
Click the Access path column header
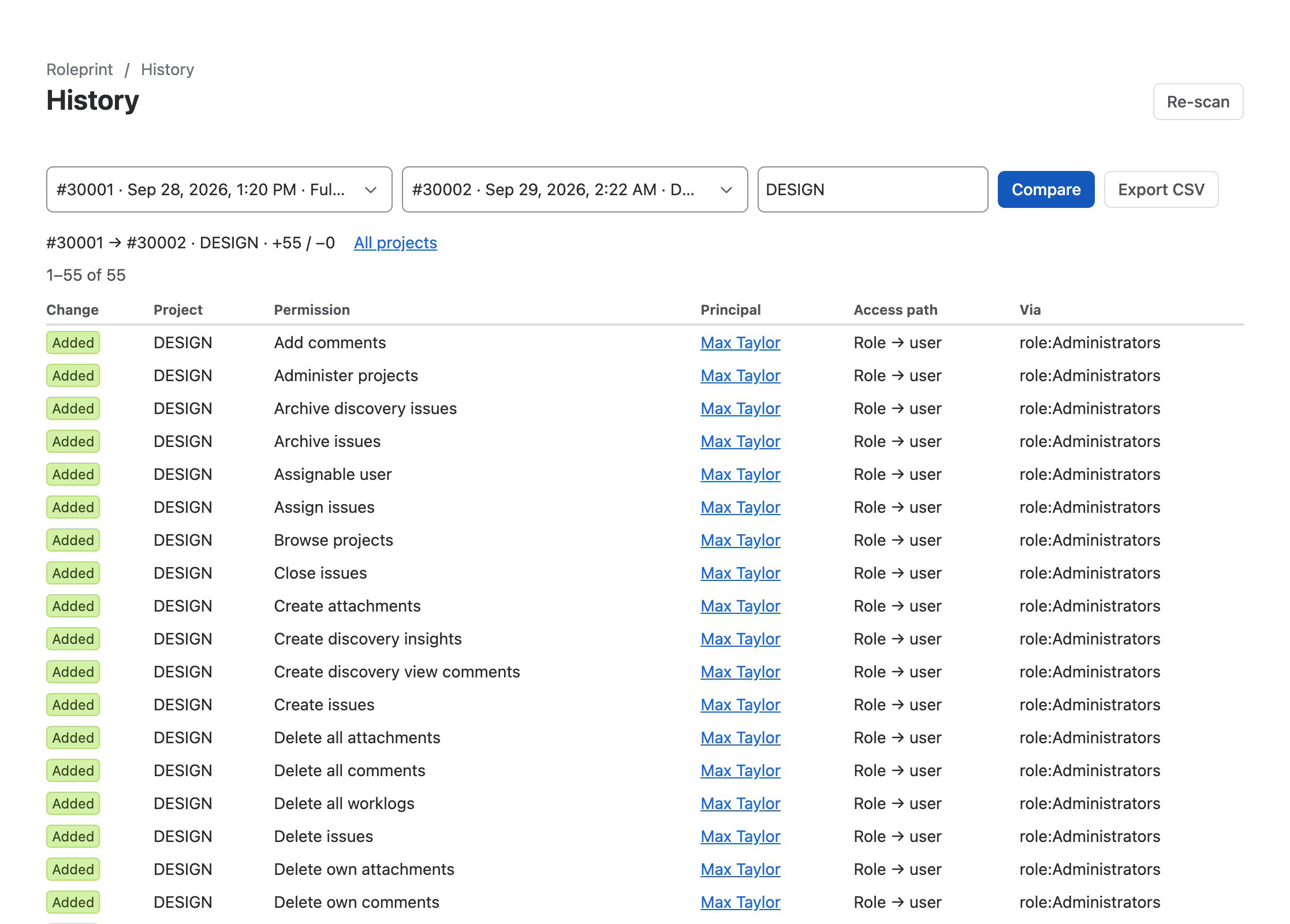click(895, 310)
